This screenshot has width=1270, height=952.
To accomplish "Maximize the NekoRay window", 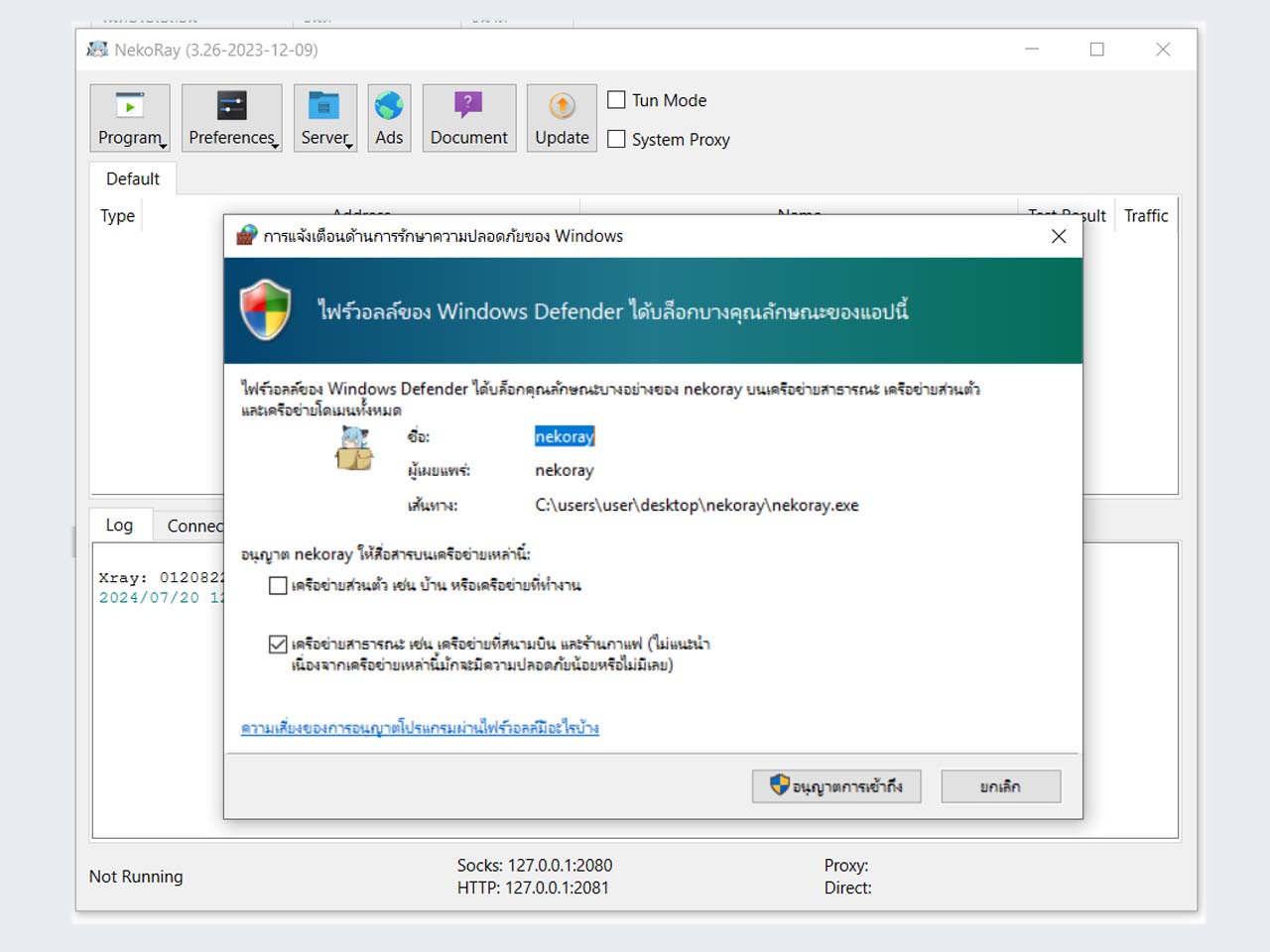I will tap(1097, 50).
